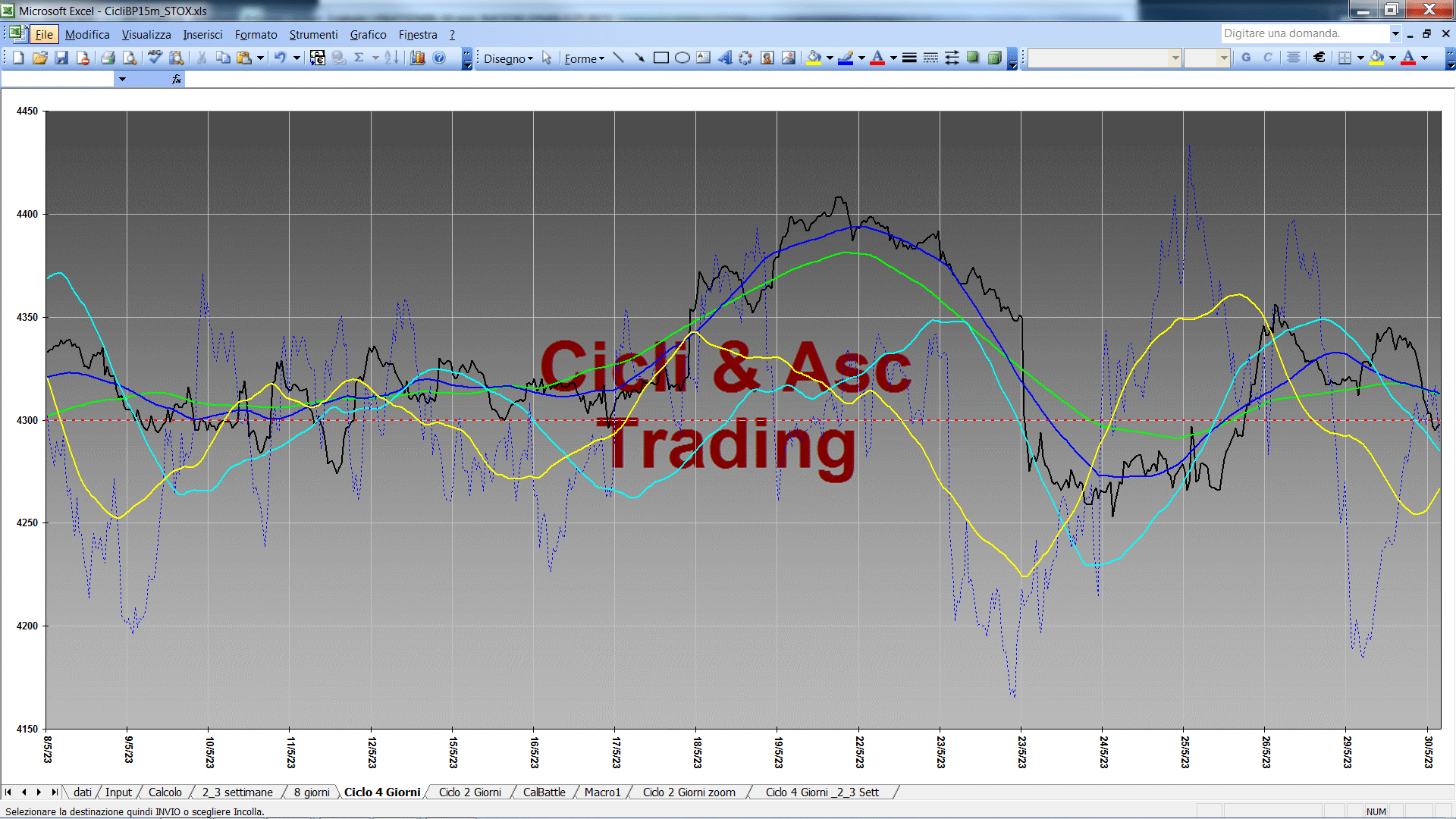Expand the Borders dropdown arrow
This screenshot has height=819, width=1456.
(x=1360, y=58)
